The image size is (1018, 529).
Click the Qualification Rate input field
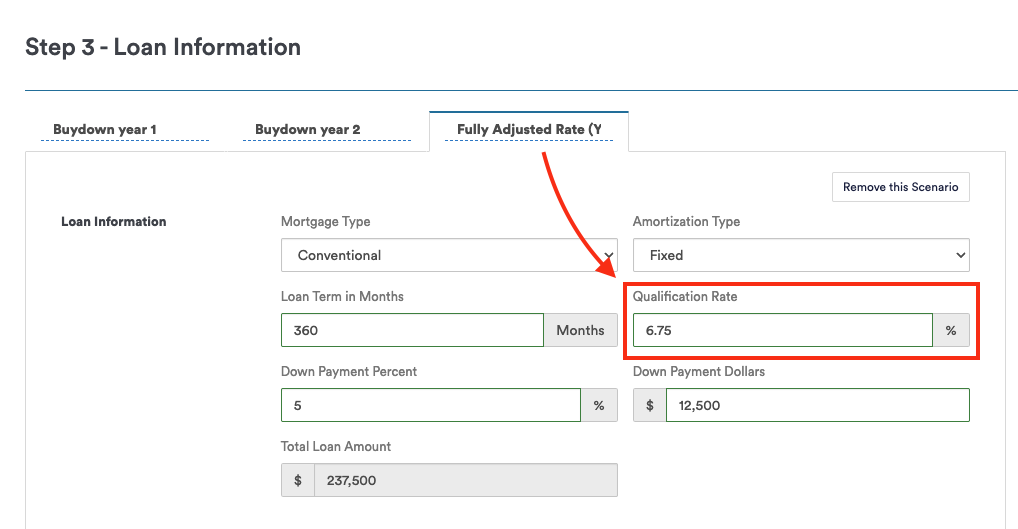pos(783,330)
